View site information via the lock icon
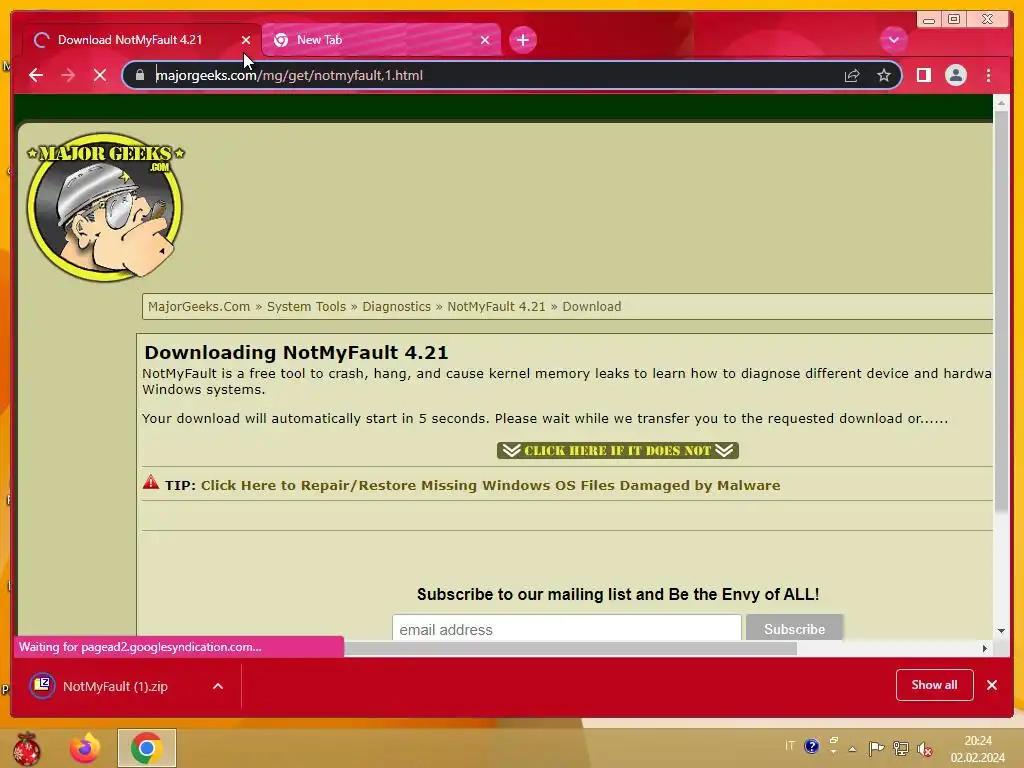The image size is (1024, 768). tap(140, 75)
